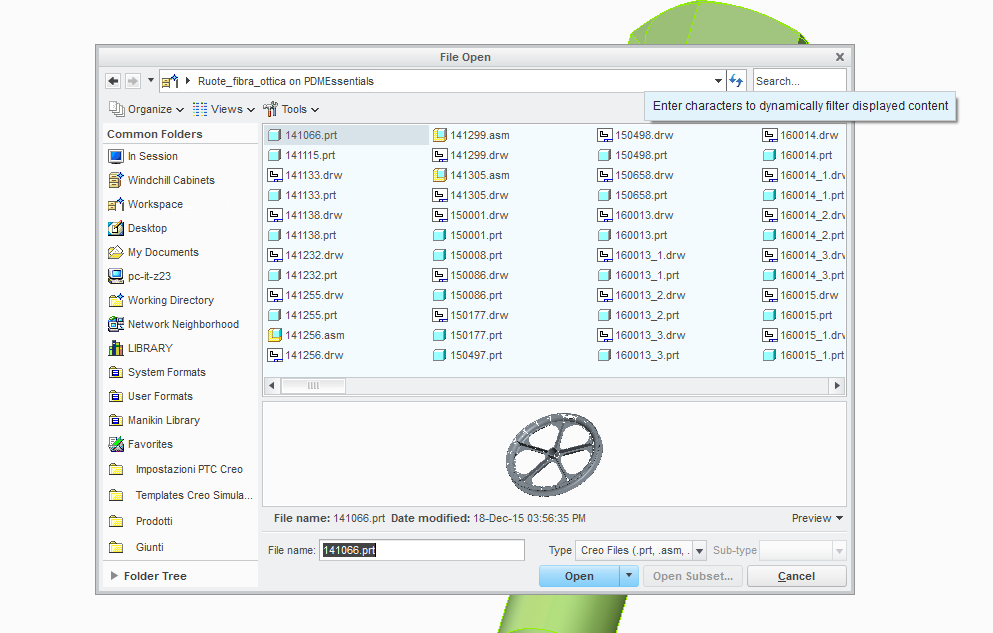Image resolution: width=993 pixels, height=633 pixels.
Task: Click the workspace icon in address bar
Action: 170,81
